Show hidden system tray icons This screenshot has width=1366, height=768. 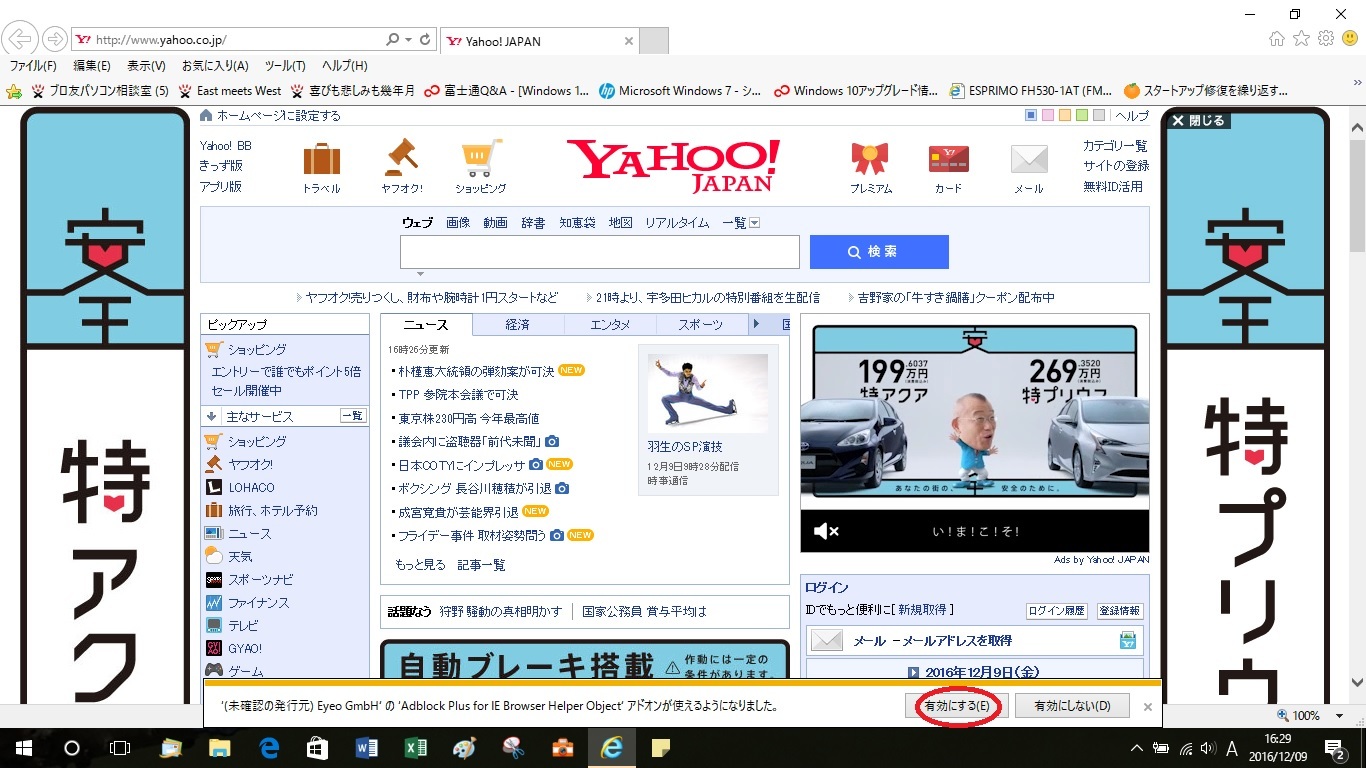coord(1136,748)
